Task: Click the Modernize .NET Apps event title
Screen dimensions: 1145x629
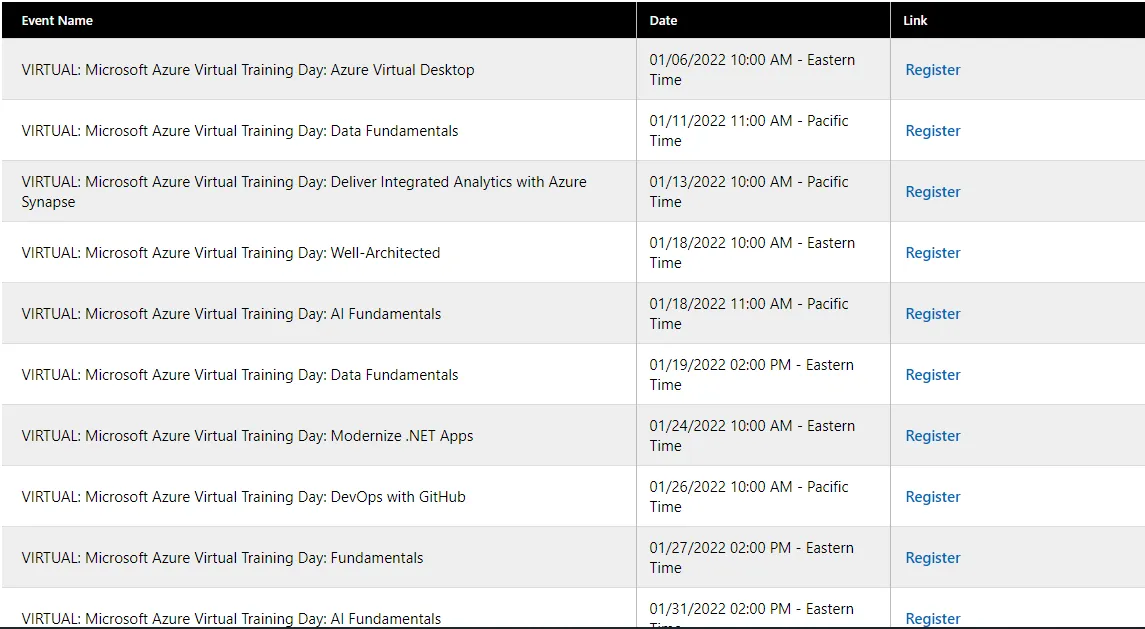Action: point(247,436)
